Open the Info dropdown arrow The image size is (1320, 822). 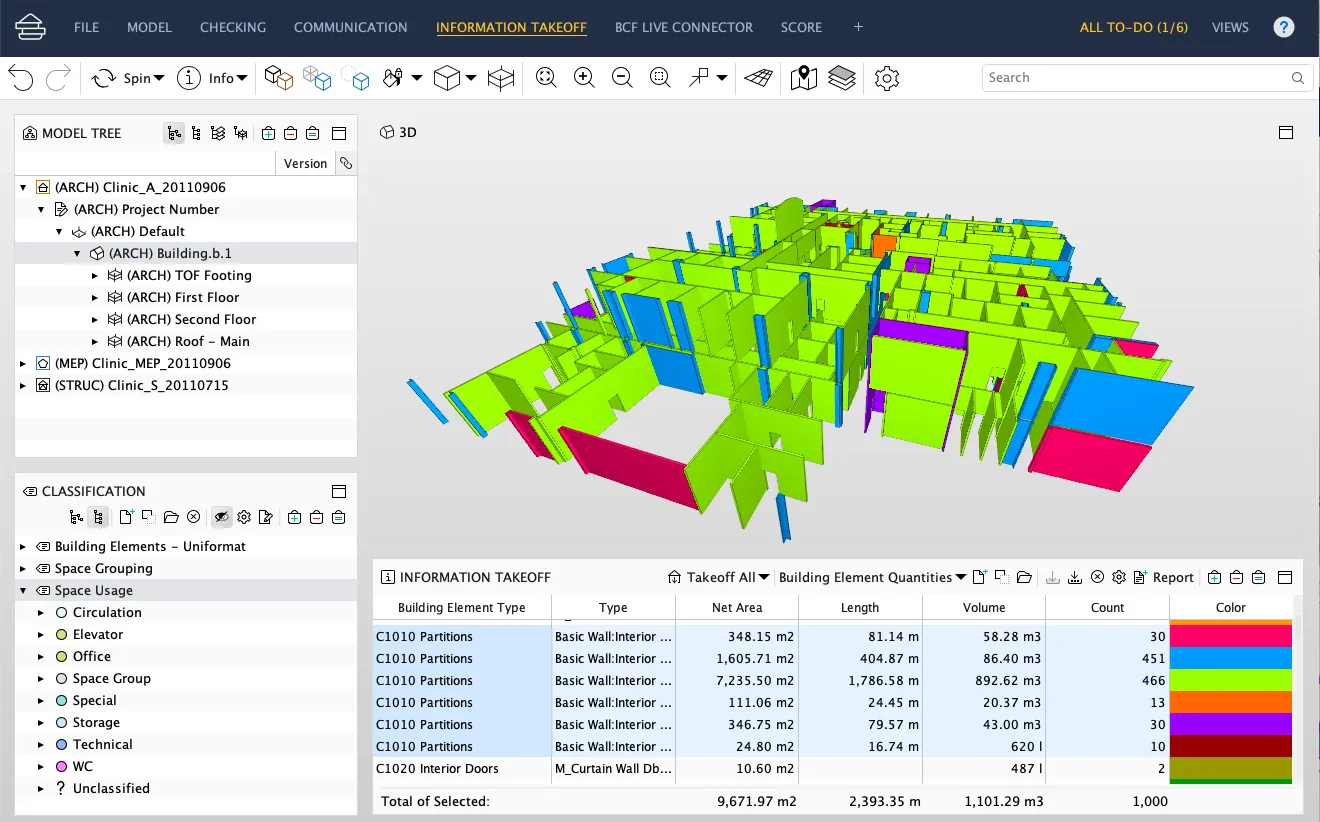(x=241, y=78)
